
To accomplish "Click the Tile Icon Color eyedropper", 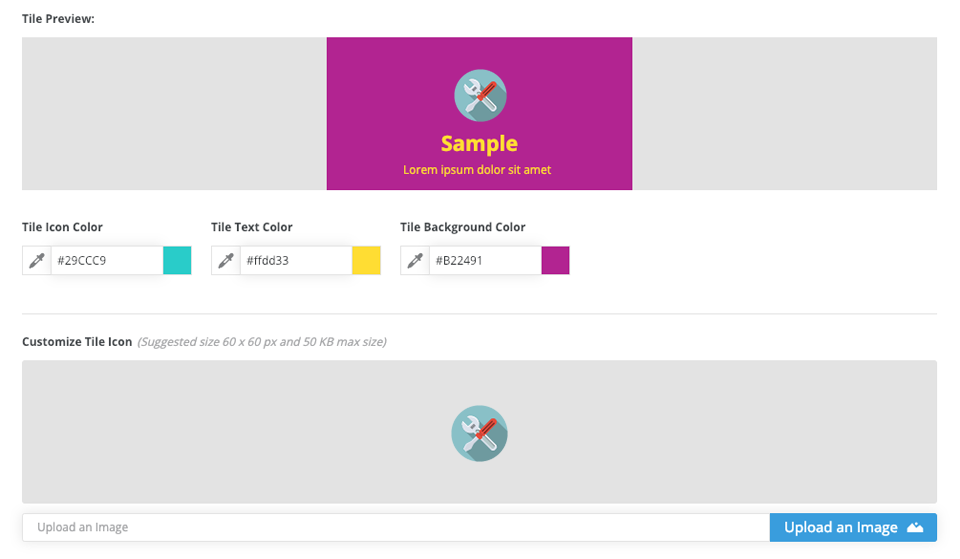I will 37,261.
